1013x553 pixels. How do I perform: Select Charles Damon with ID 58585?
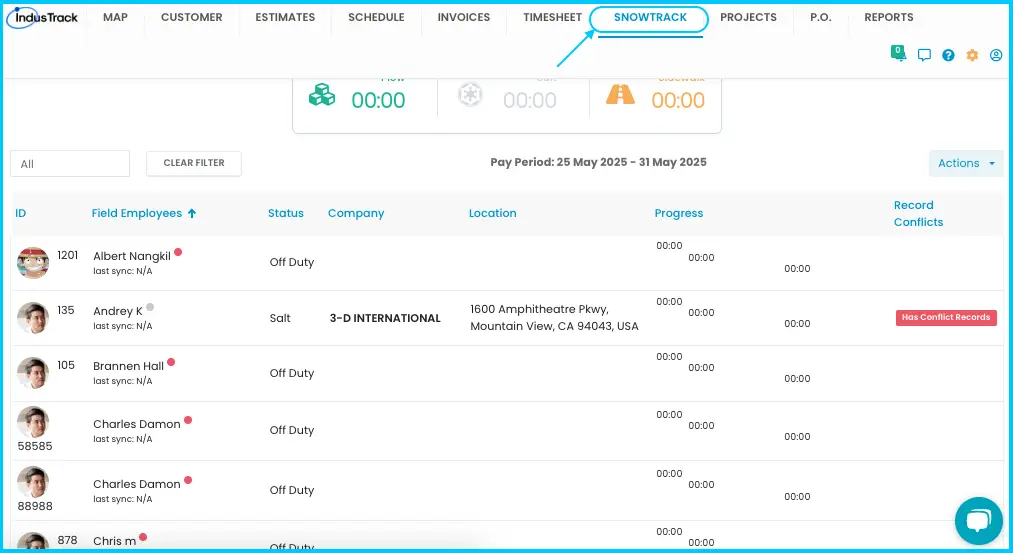[136, 424]
